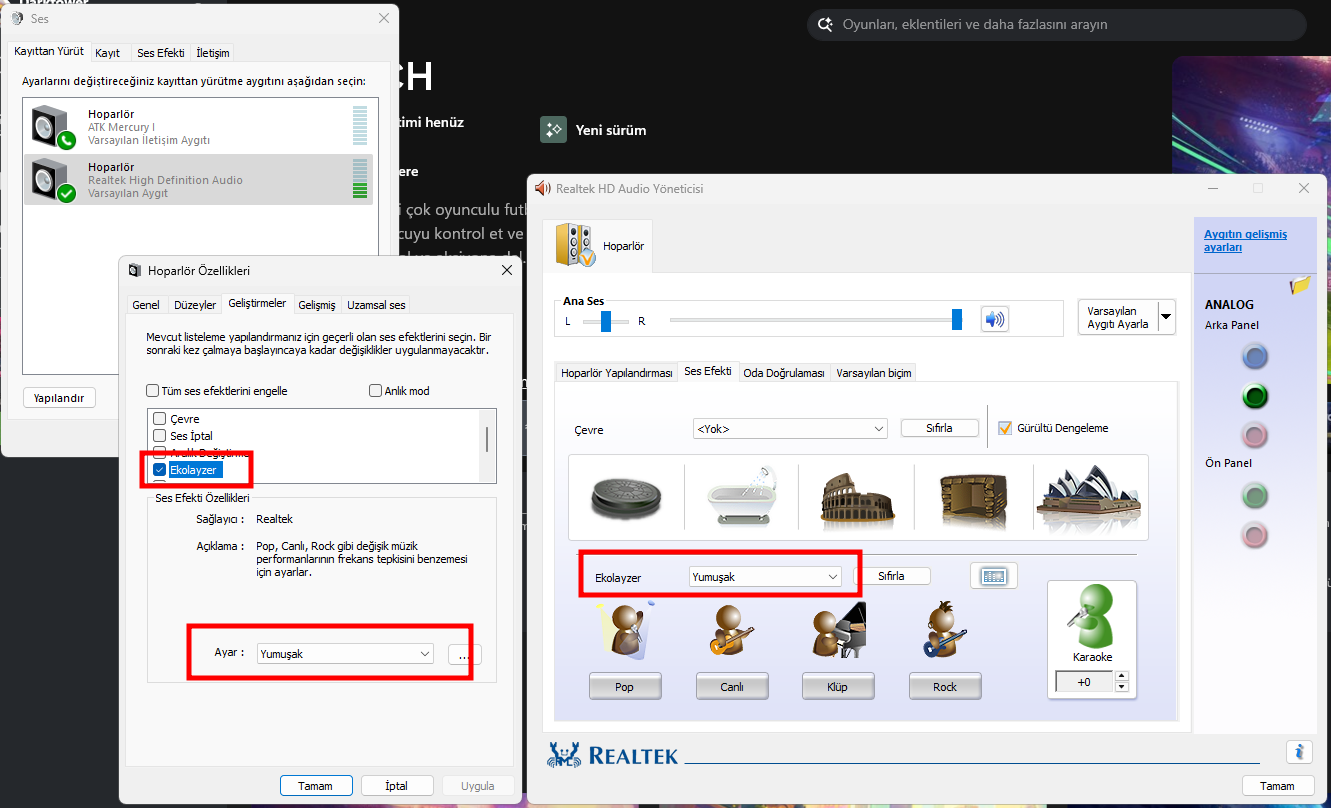Image resolution: width=1331 pixels, height=808 pixels.
Task: Click the blue Arka Panel jack
Action: tap(1254, 356)
